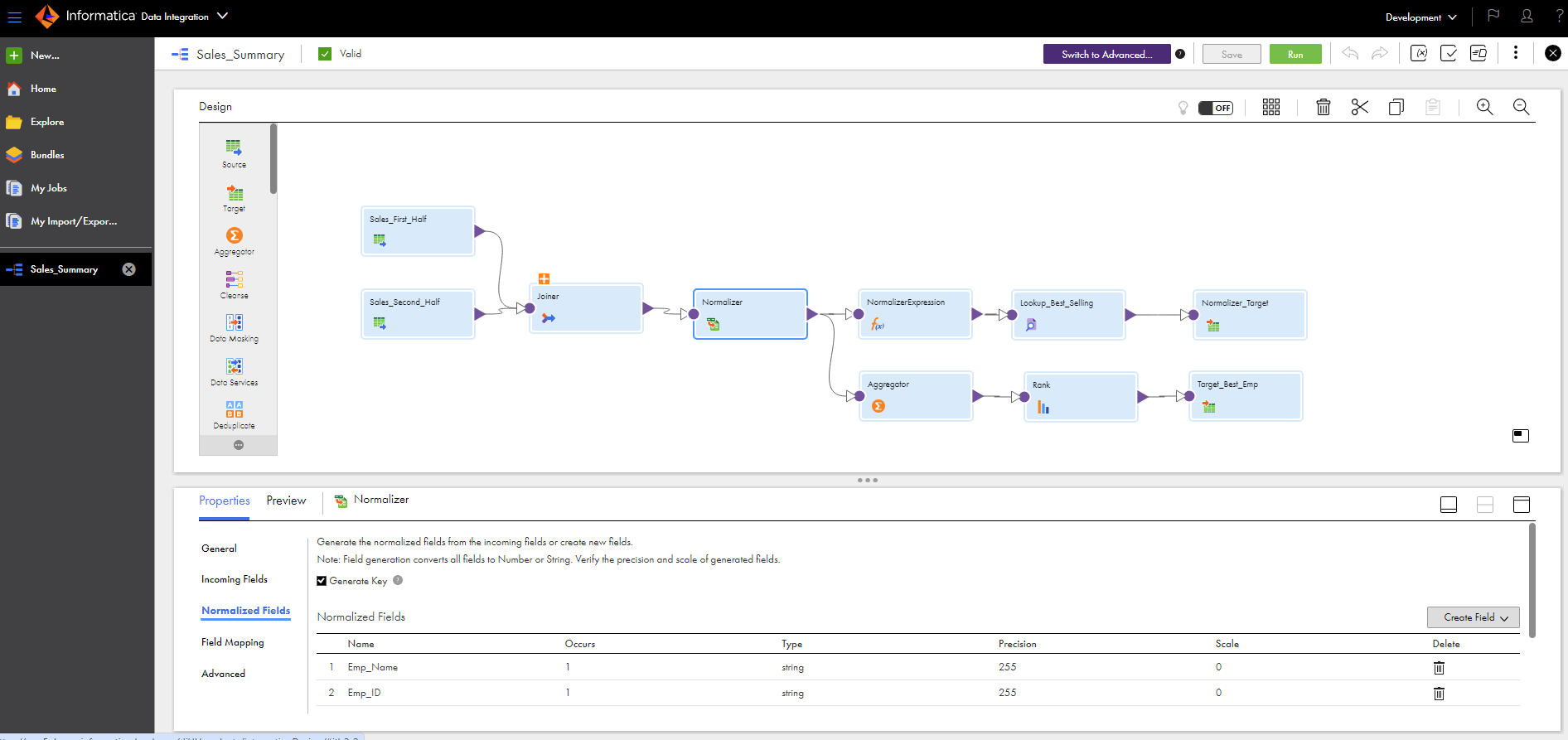1568x740 pixels.
Task: Delete the Emp_Name normalized field
Action: click(x=1439, y=668)
